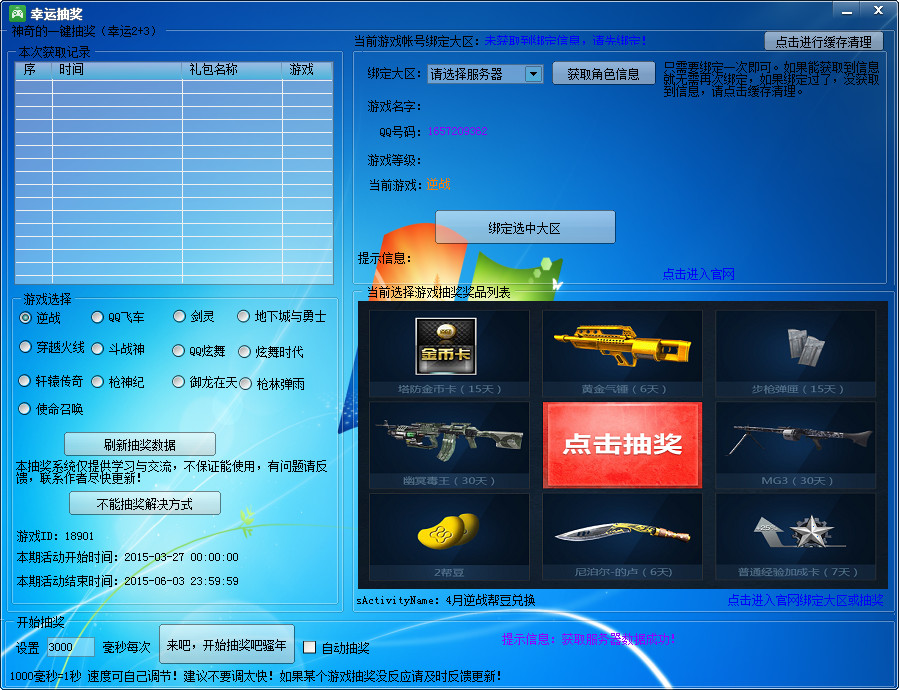Select the 黄金气锤 (6天) golden gun prize
This screenshot has height=690, width=899.
point(622,353)
